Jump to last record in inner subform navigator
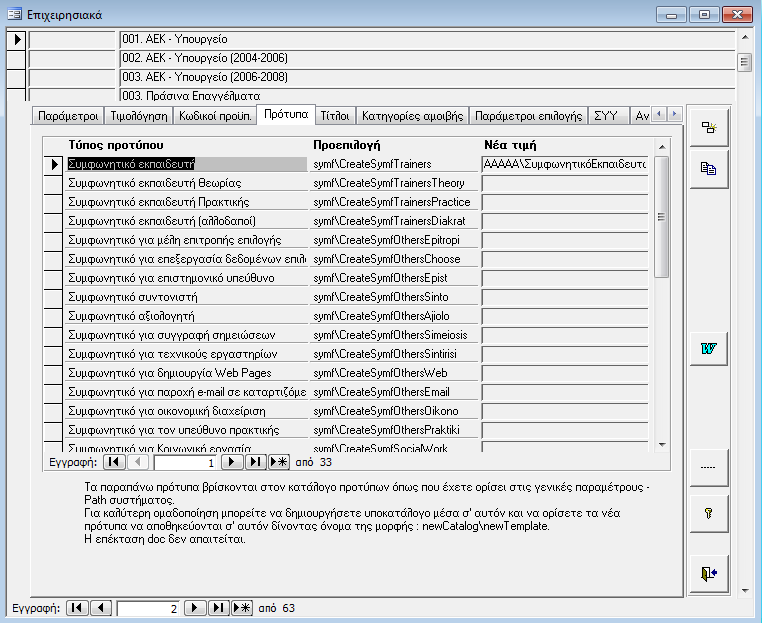Screen dimensions: 762x623 click(256, 463)
